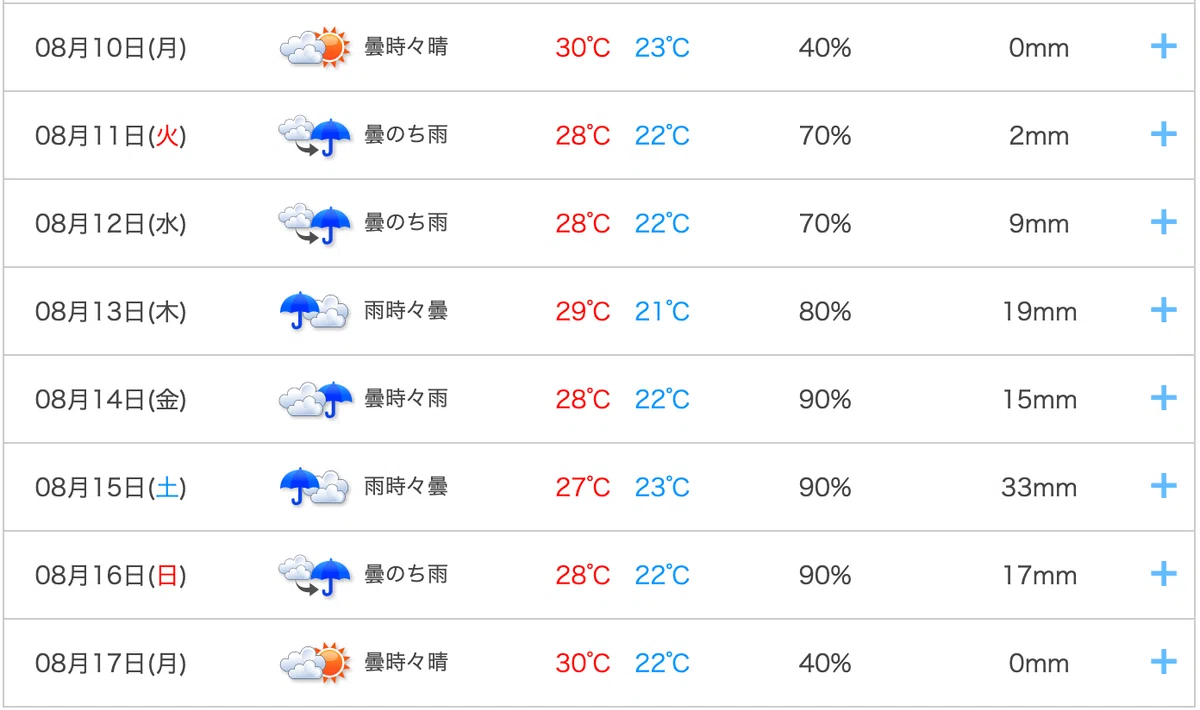Image resolution: width=1200 pixels, height=710 pixels.
Task: Select the 08月15日(土) date label
Action: (x=111, y=488)
